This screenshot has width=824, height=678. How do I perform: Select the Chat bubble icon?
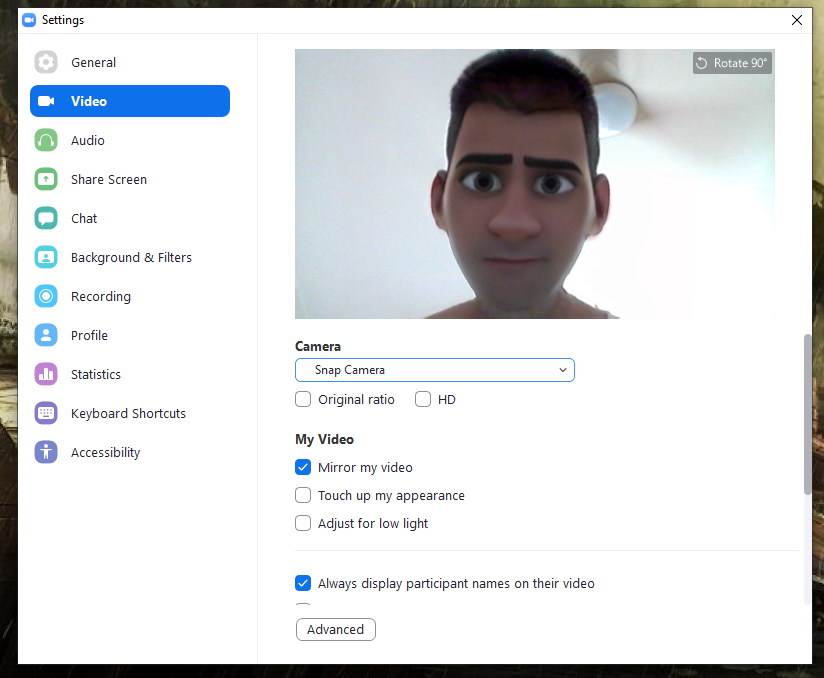46,218
